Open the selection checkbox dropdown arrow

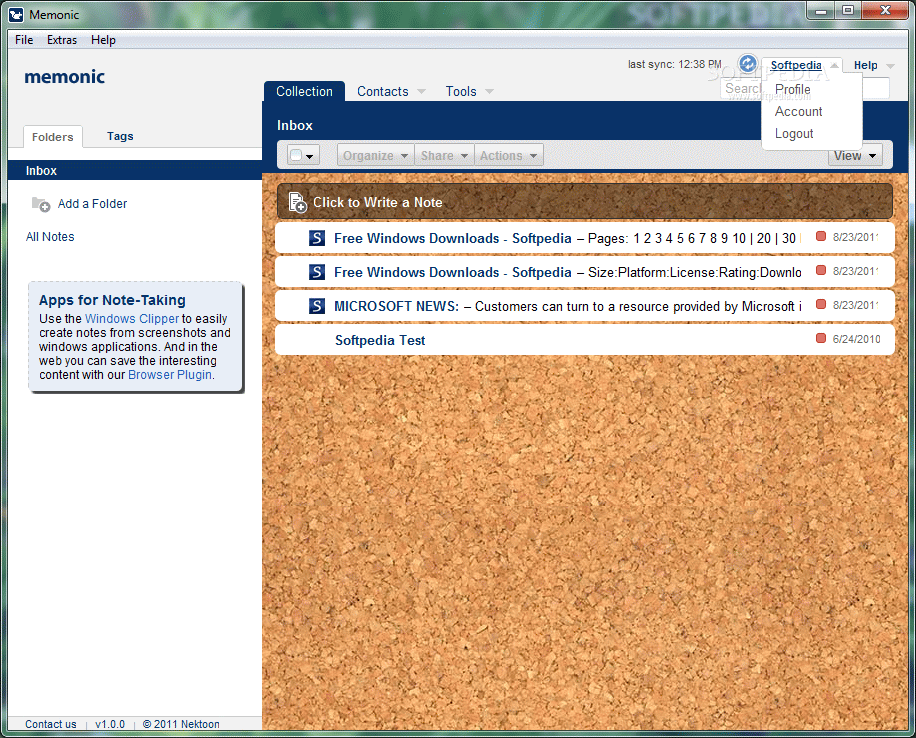point(310,156)
